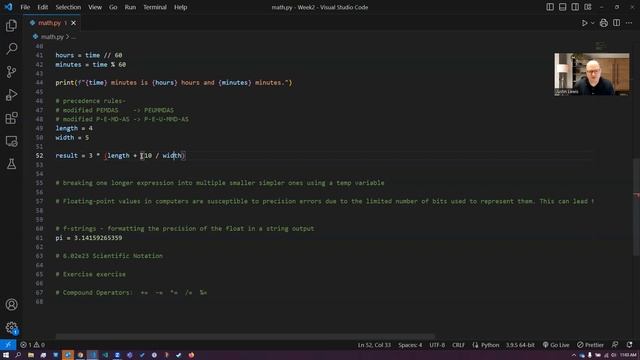Open the Run and Debug view
Screen dimensions: 640x360
pos(11,95)
